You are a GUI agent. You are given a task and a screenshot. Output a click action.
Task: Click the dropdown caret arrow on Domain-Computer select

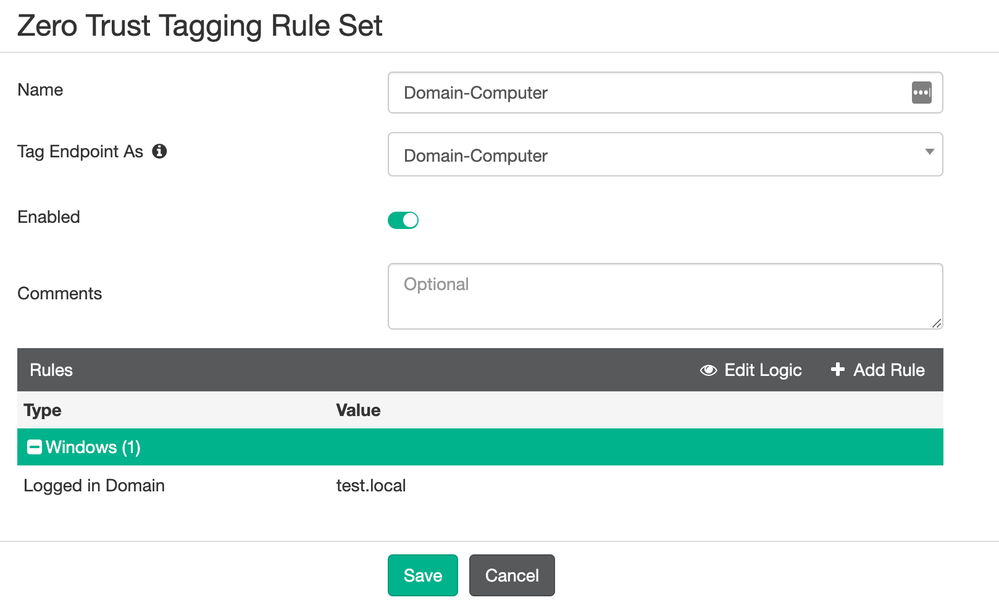pos(929,152)
